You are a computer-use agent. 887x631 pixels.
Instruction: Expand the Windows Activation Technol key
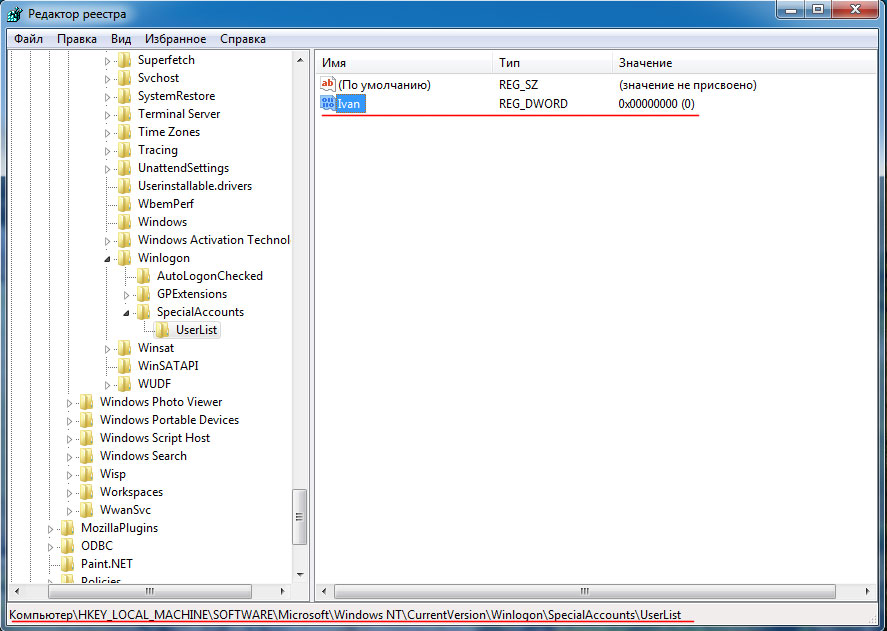coord(107,241)
